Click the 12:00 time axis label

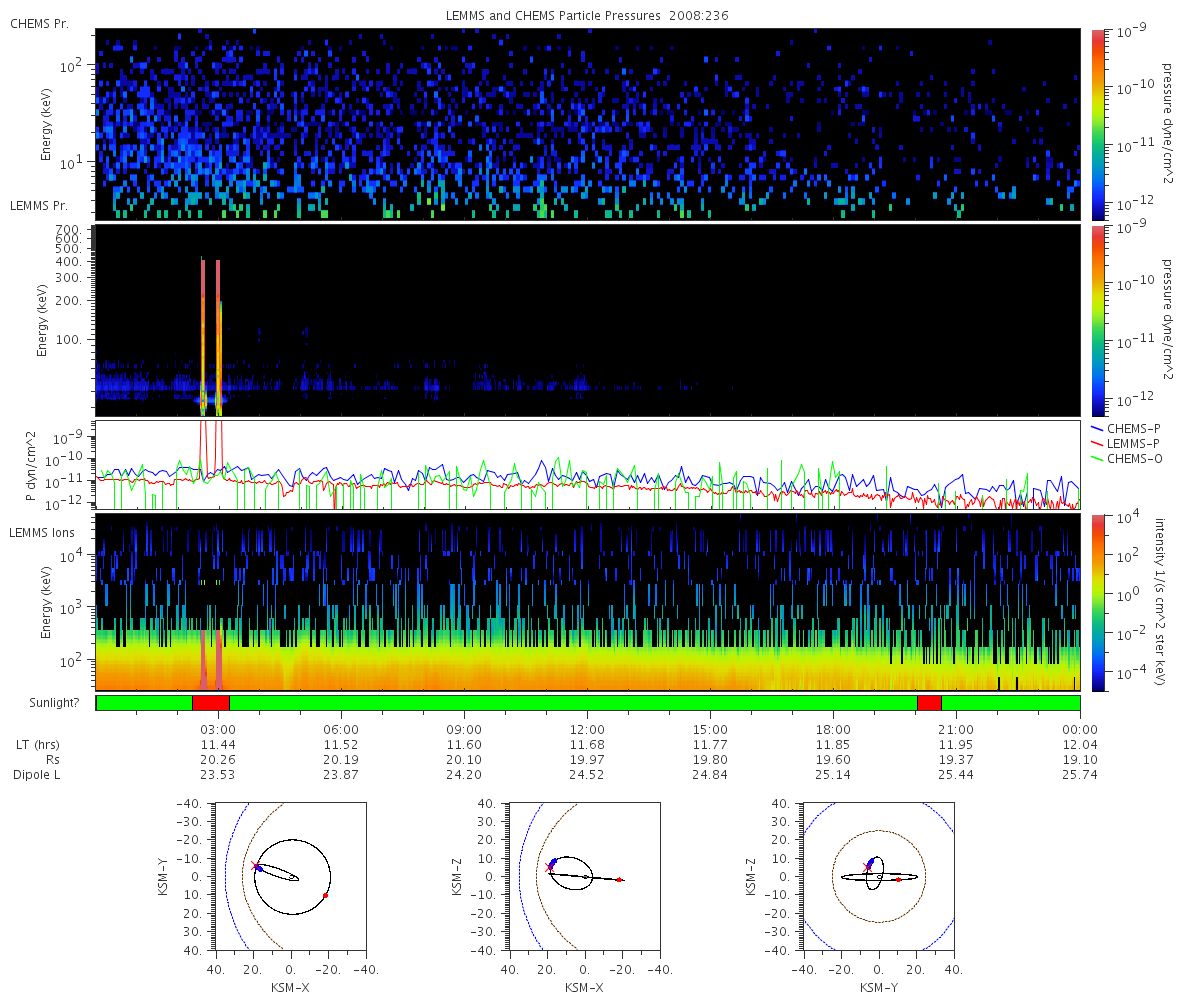click(587, 729)
